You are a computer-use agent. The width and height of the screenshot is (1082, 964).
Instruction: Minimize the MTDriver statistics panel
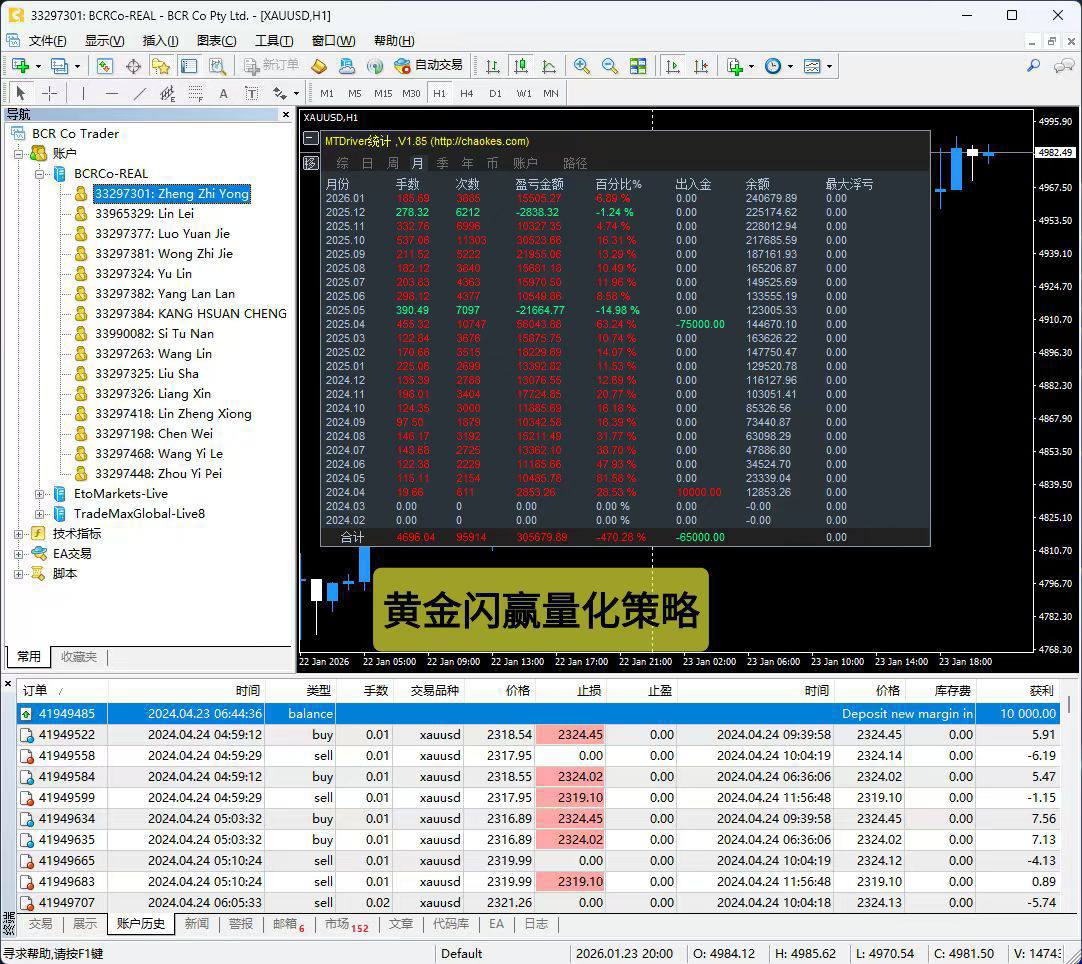click(x=311, y=139)
